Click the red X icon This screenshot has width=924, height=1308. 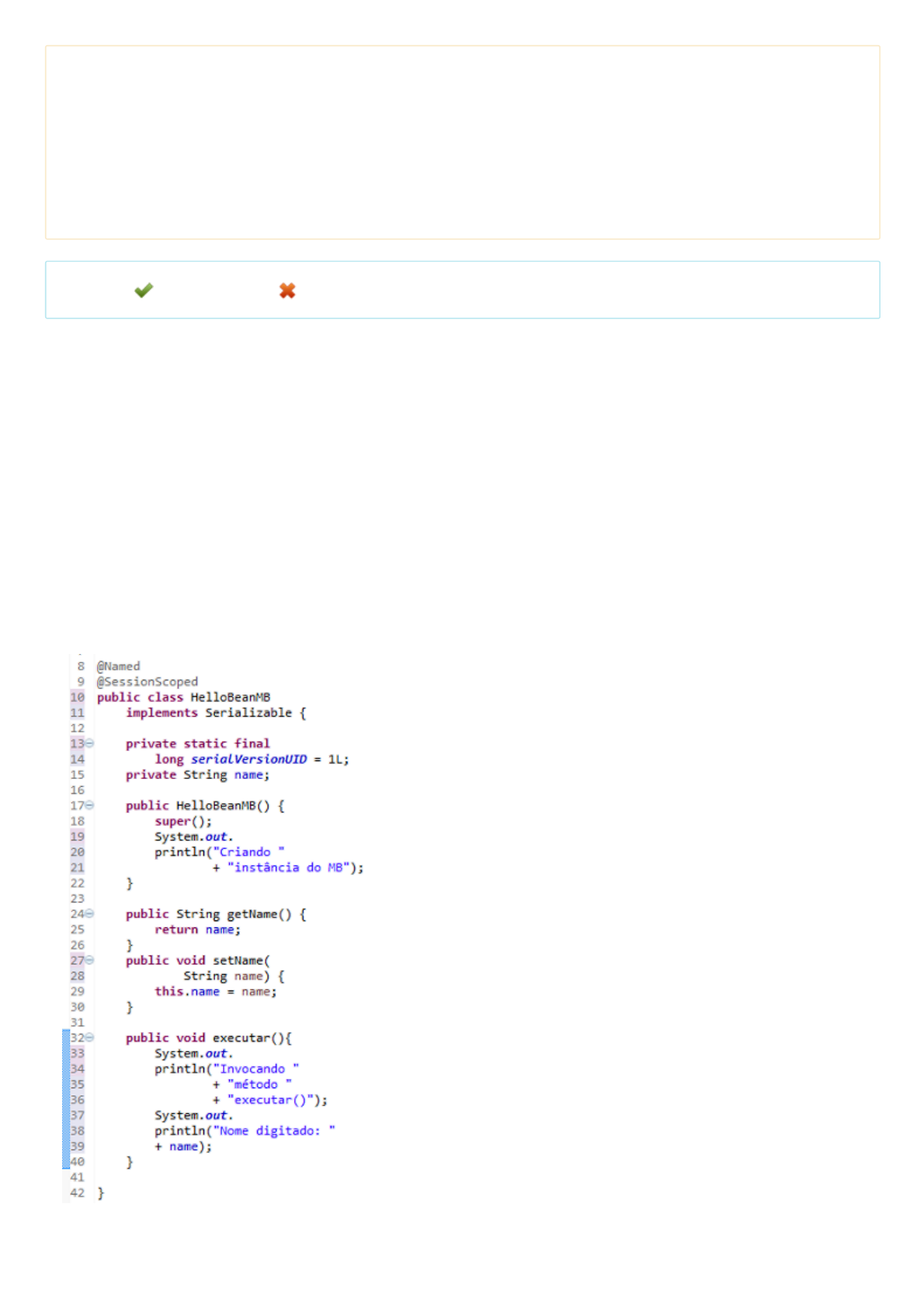tap(287, 290)
